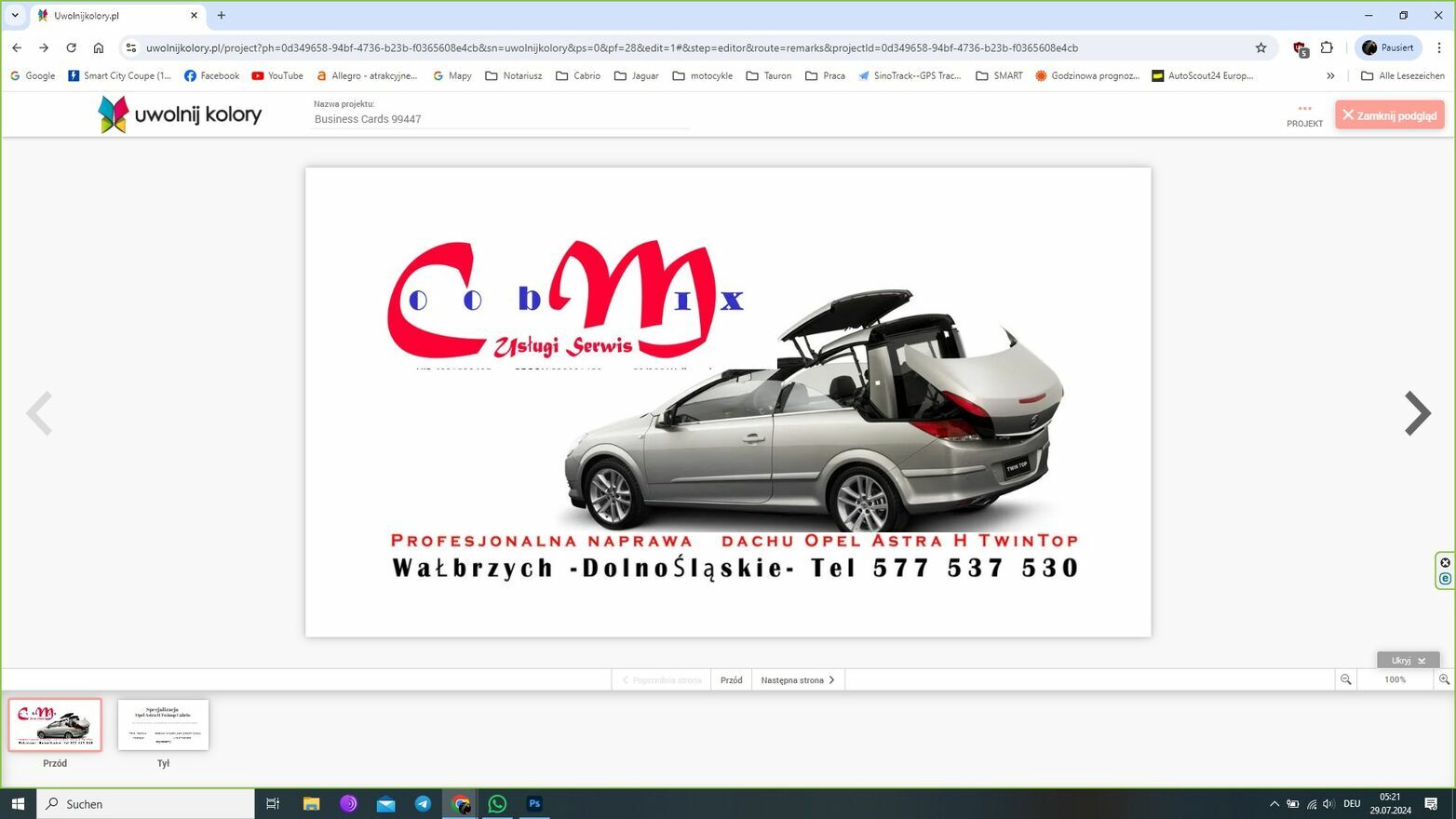Open the red extension icon with badge
1456x819 pixels.
click(x=1300, y=48)
